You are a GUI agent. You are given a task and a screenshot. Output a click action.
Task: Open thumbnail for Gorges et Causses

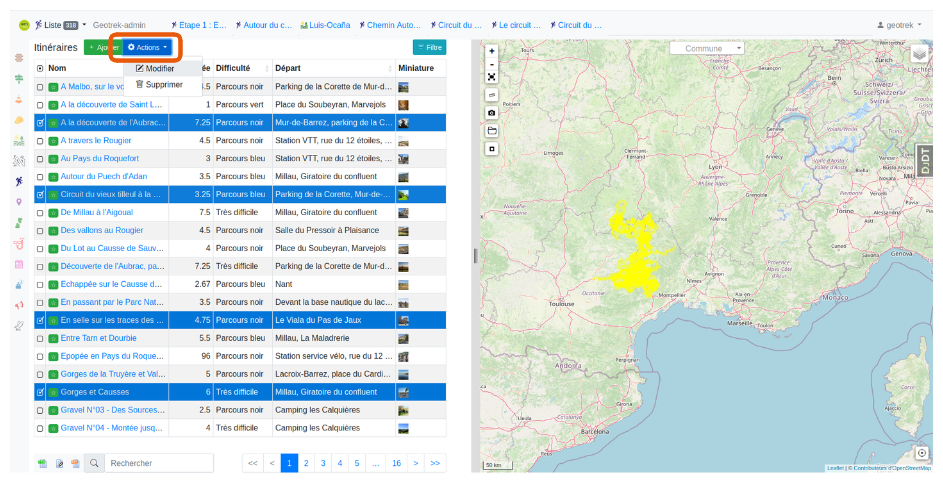coord(404,392)
